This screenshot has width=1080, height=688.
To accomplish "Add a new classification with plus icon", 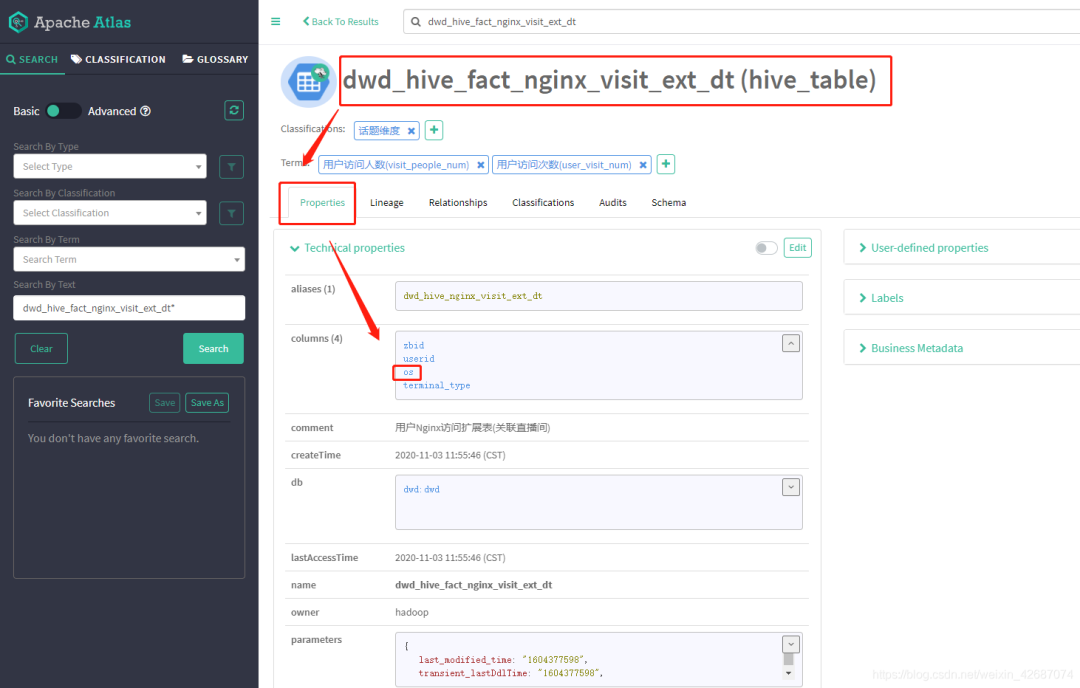I will [434, 129].
